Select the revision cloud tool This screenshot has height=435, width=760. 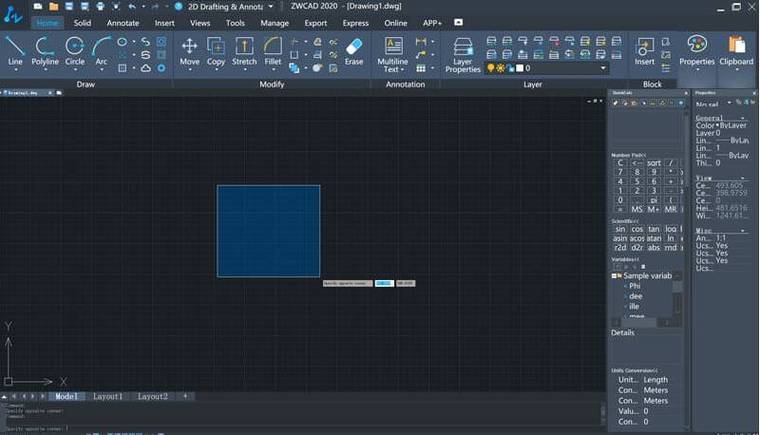point(145,68)
